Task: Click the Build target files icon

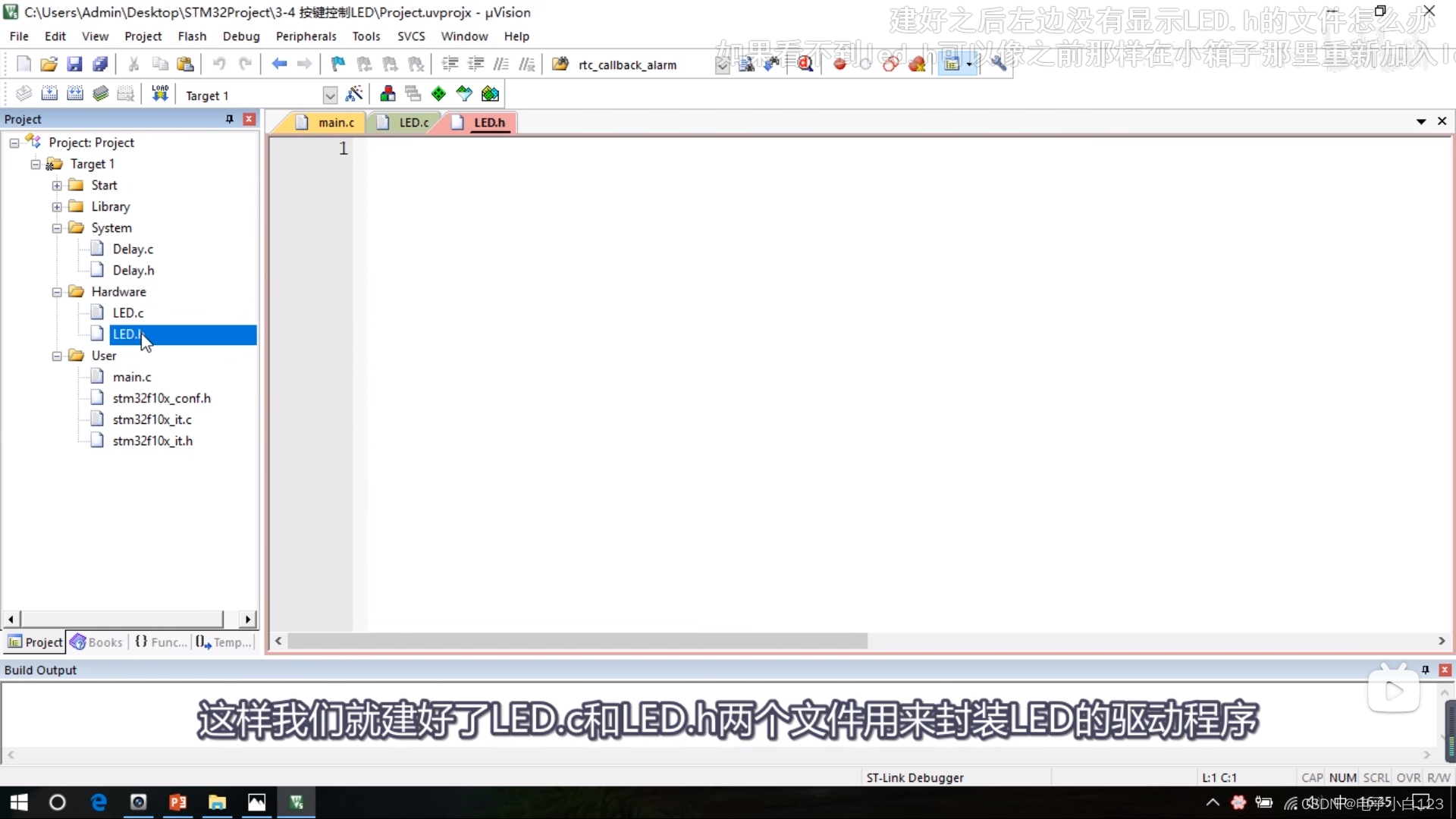Action: 49,94
